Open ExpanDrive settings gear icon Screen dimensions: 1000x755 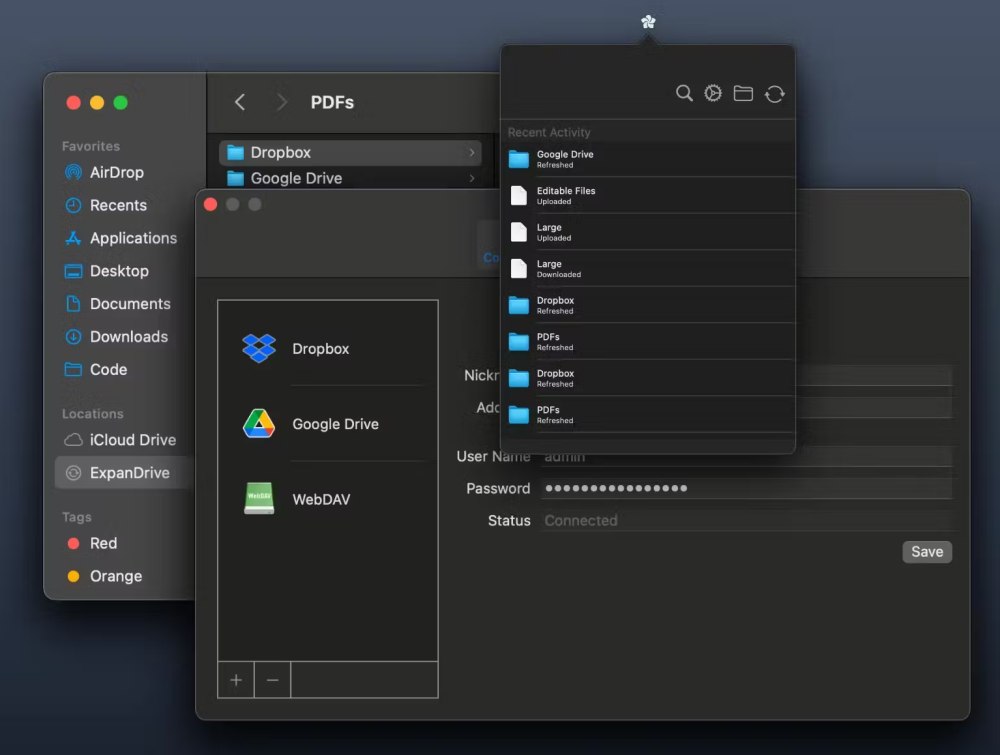point(713,94)
